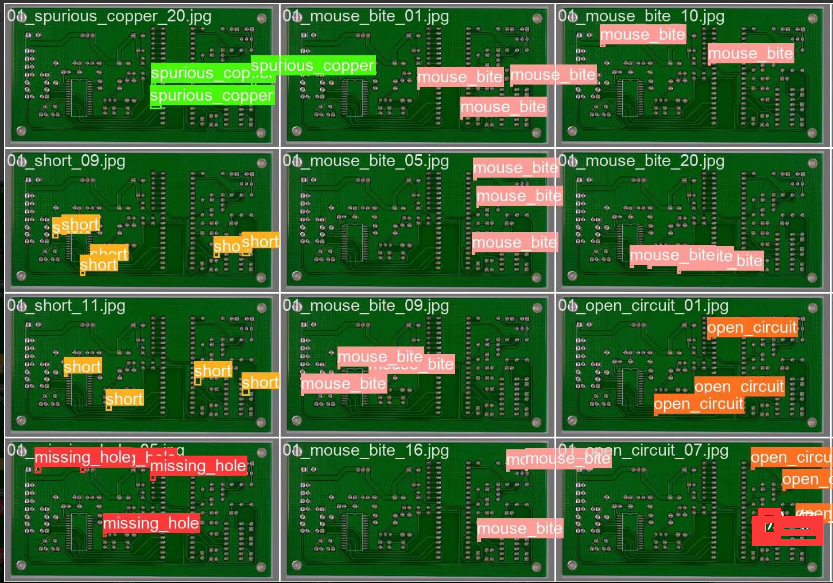Select the lowest short label in short_11 image
The width and height of the screenshot is (833, 583).
pos(124,399)
